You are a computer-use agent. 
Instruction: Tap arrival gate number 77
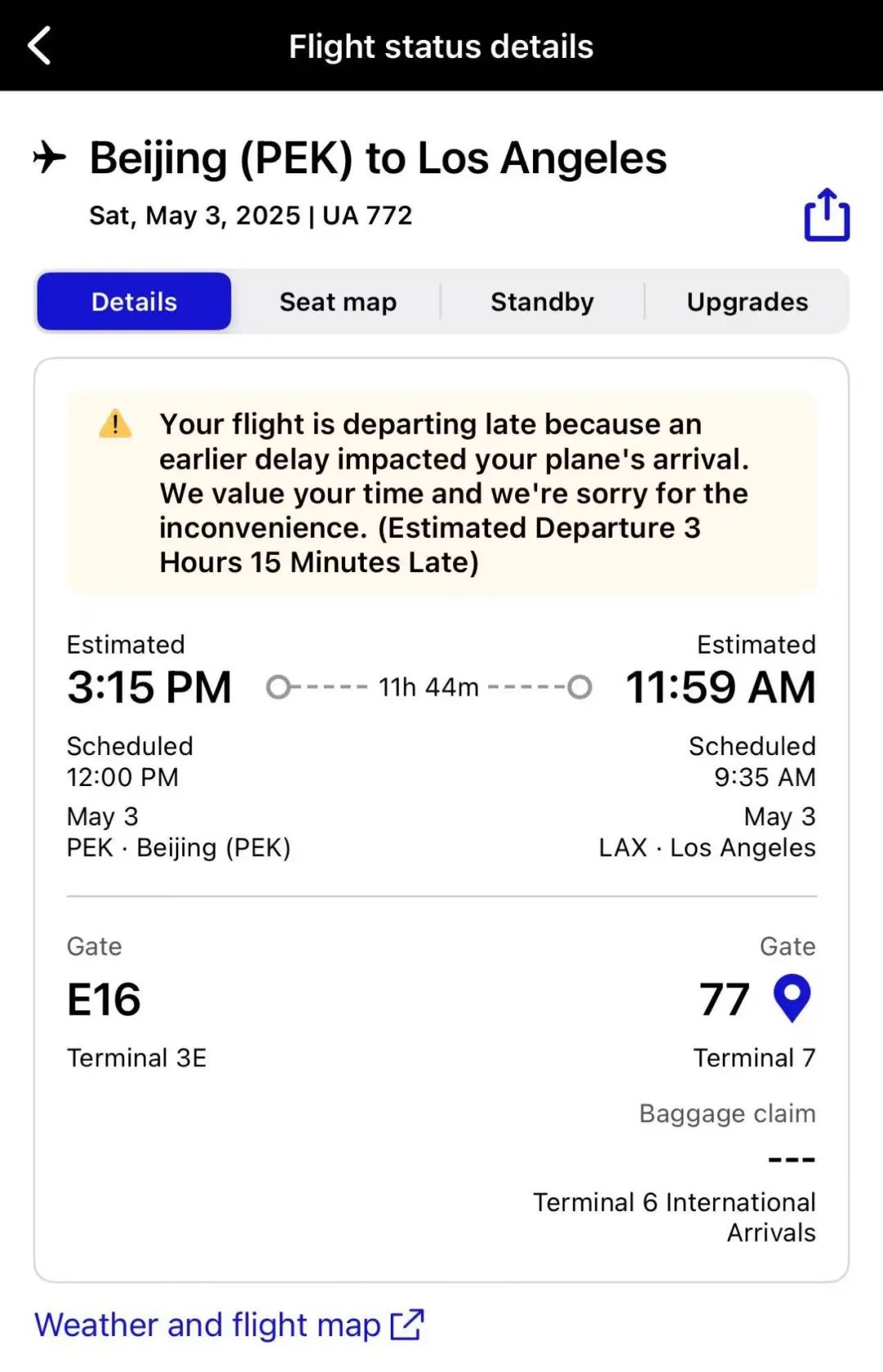click(724, 999)
